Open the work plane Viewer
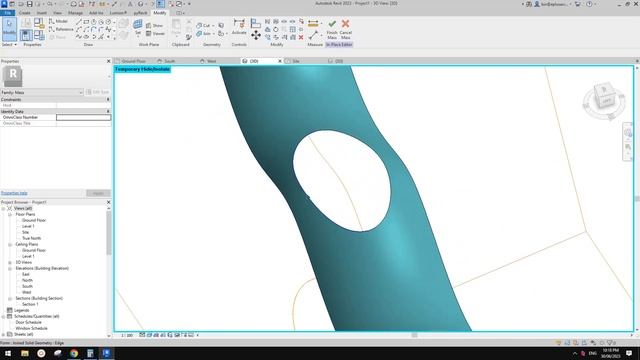The image size is (640, 360). tap(155, 34)
